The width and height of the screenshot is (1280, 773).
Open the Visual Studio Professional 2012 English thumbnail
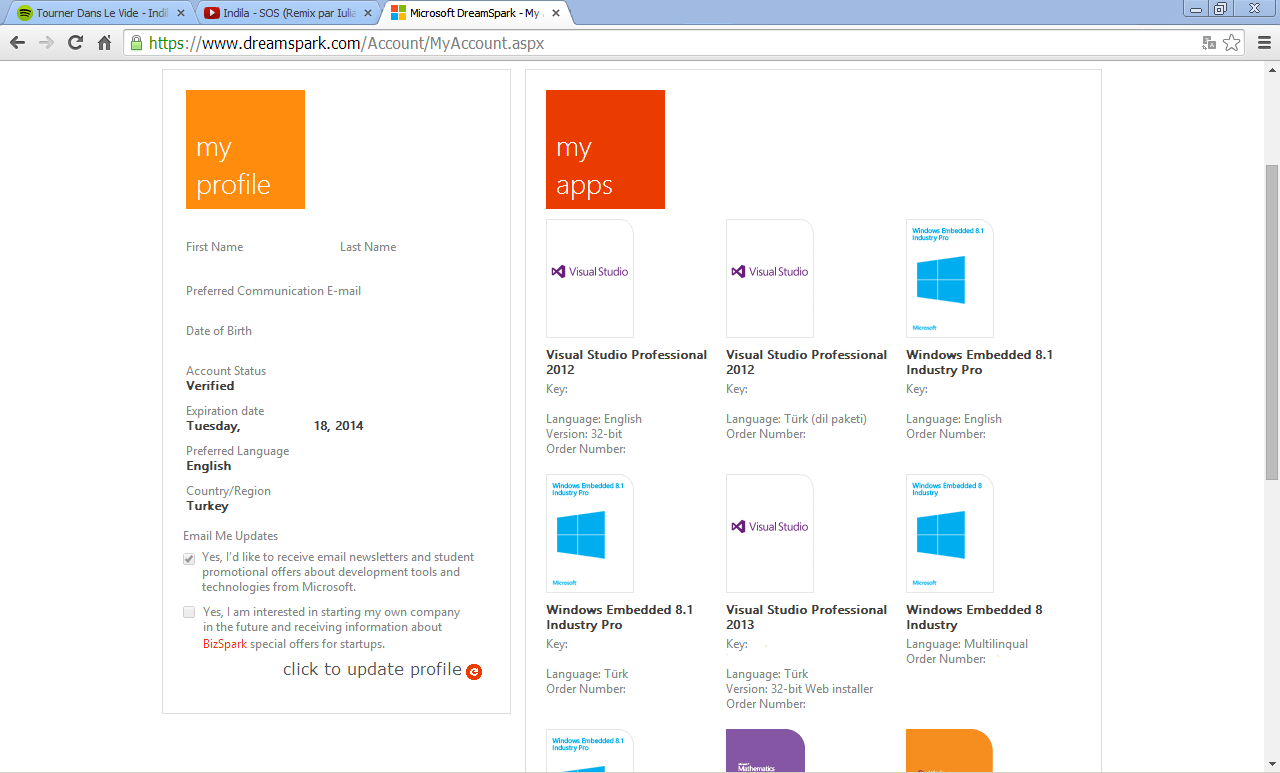pyautogui.click(x=590, y=278)
